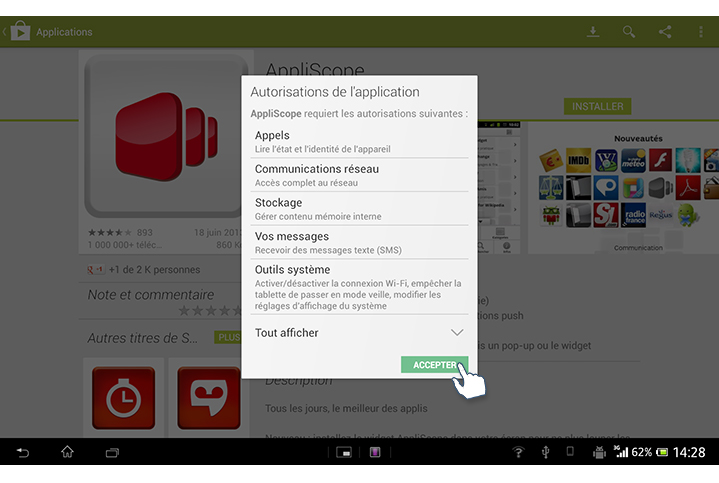The width and height of the screenshot is (719, 483).
Task: Open the recent apps button
Action: (x=112, y=453)
